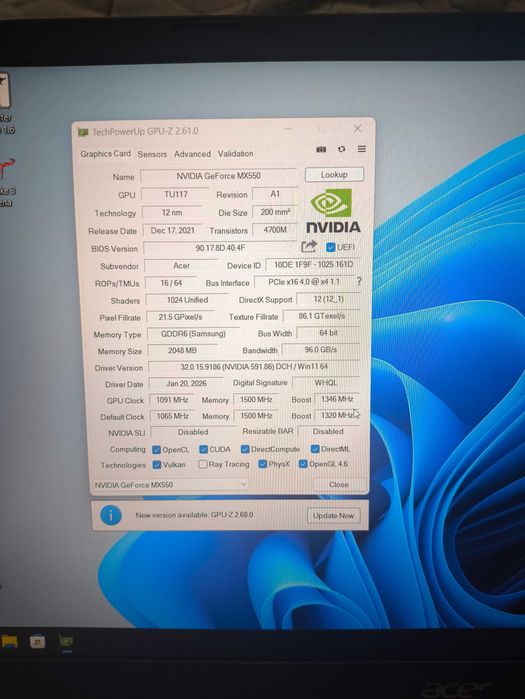The height and width of the screenshot is (699, 525).
Task: Open the GPU-Z hamburger menu
Action: (x=362, y=149)
